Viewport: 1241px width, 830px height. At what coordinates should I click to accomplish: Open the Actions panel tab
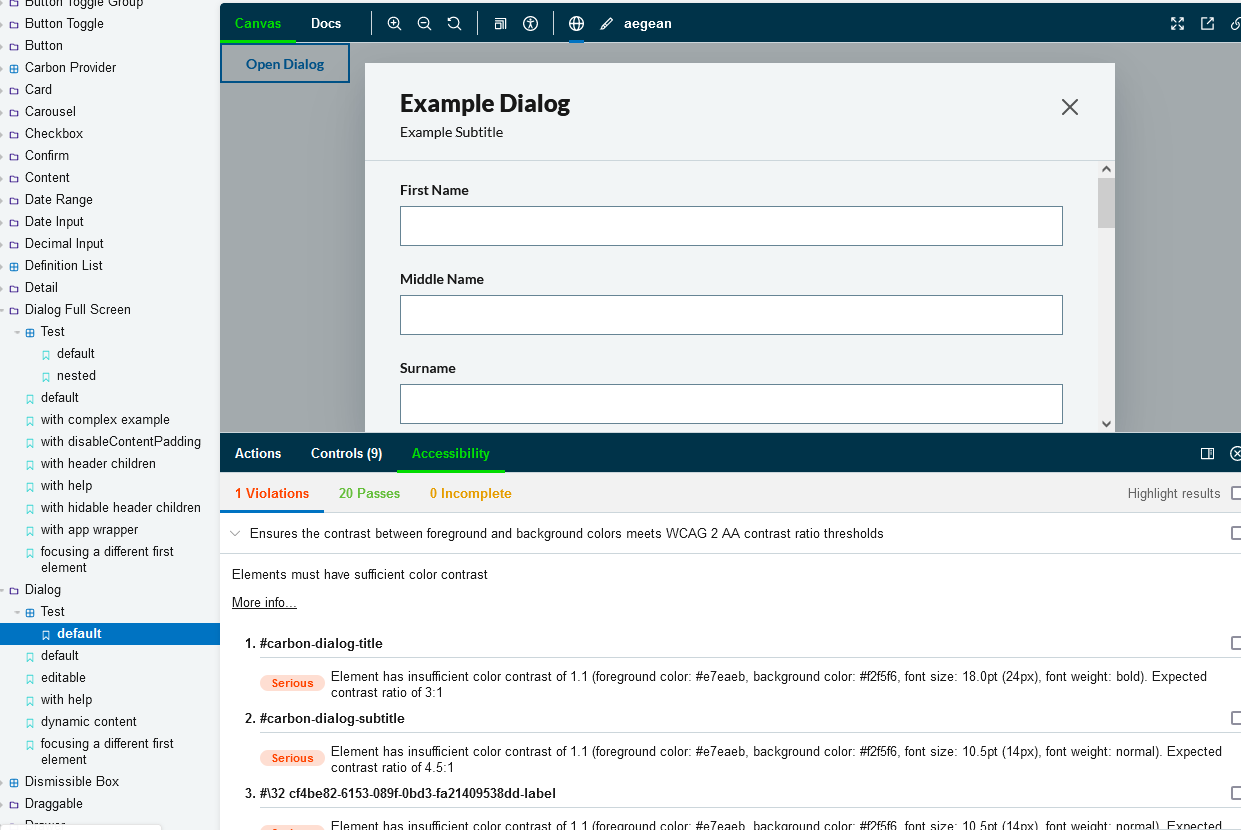(x=258, y=453)
